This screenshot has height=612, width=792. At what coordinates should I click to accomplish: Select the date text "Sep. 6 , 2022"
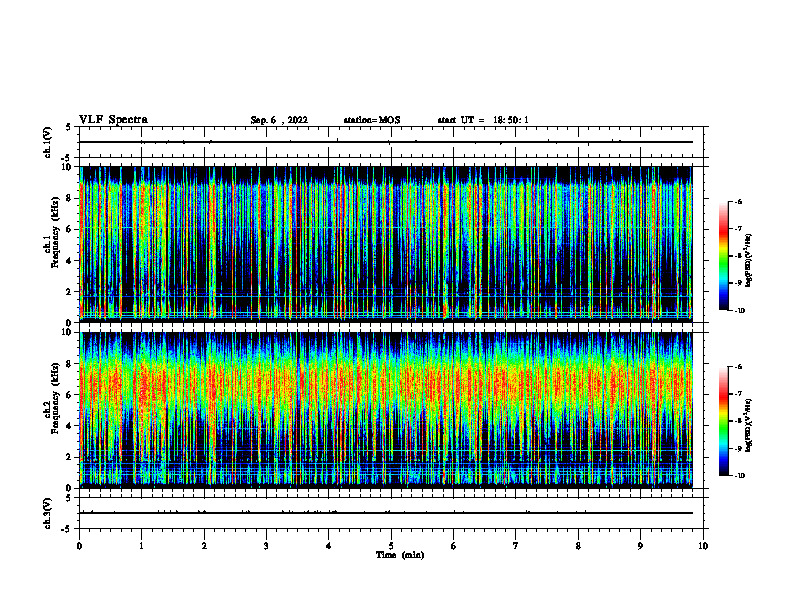click(279, 120)
